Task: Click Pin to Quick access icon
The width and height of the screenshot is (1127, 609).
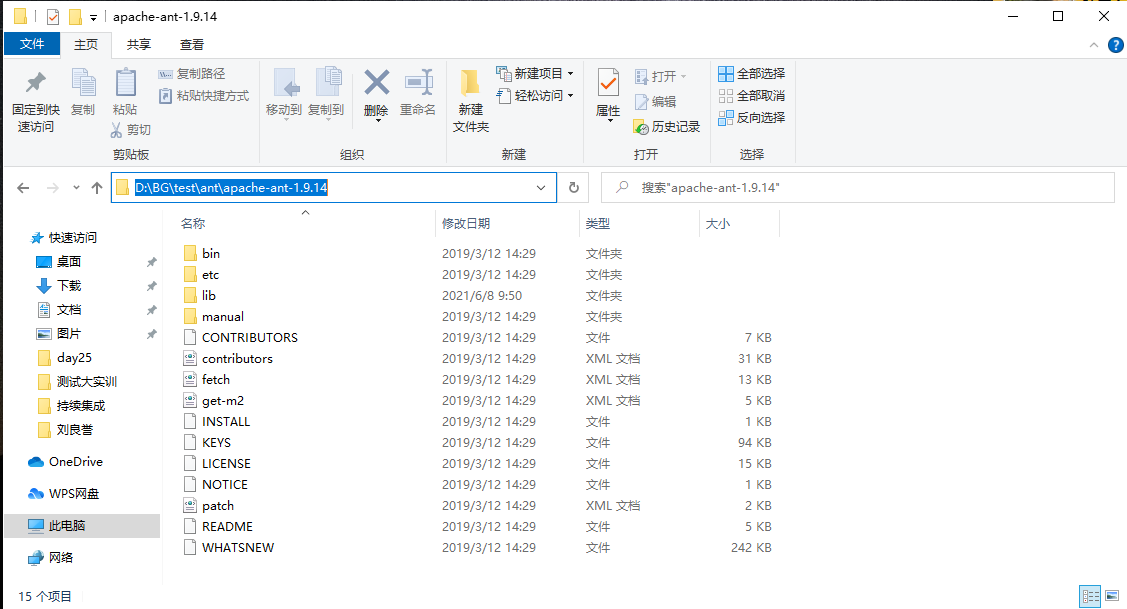Action: pos(35,83)
